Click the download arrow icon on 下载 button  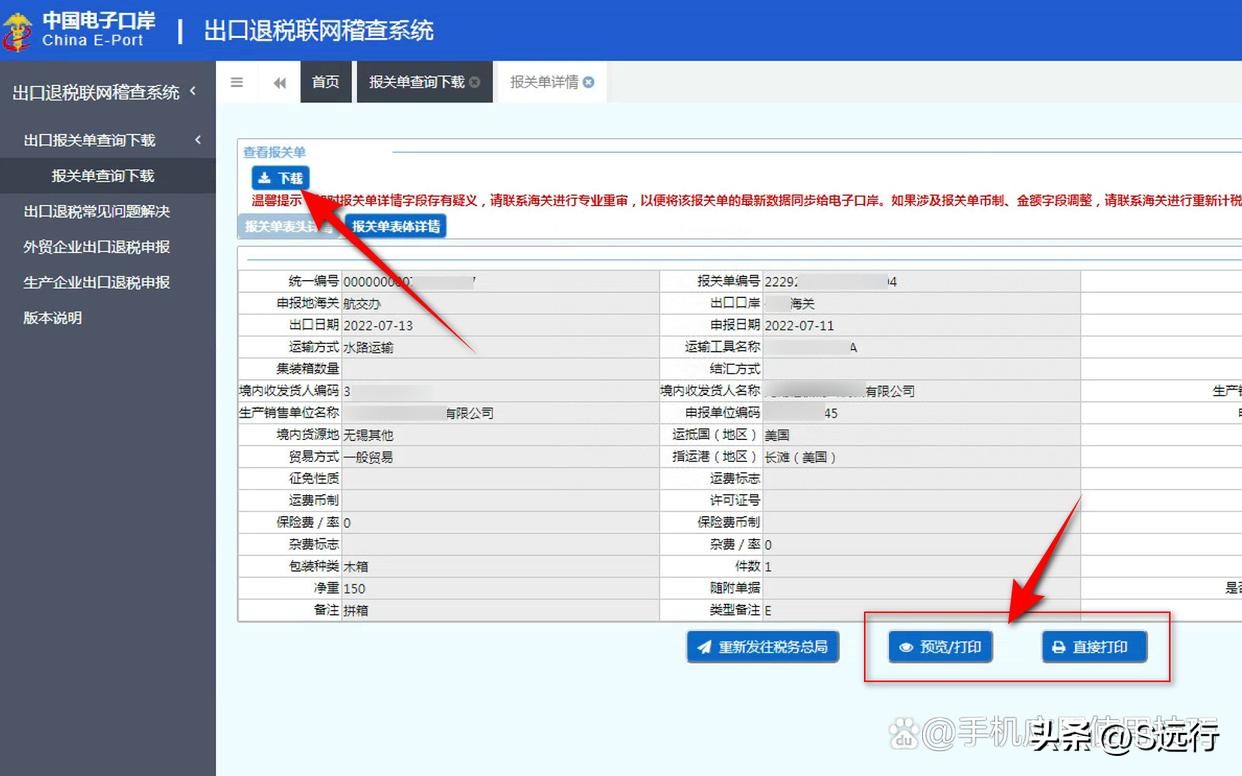[x=263, y=176]
